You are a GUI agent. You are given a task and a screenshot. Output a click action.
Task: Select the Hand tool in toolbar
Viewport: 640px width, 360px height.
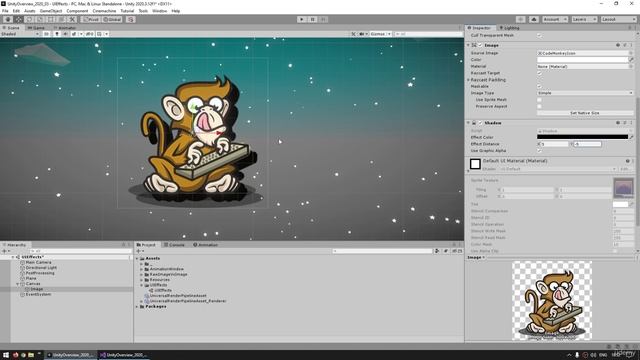tap(8, 19)
